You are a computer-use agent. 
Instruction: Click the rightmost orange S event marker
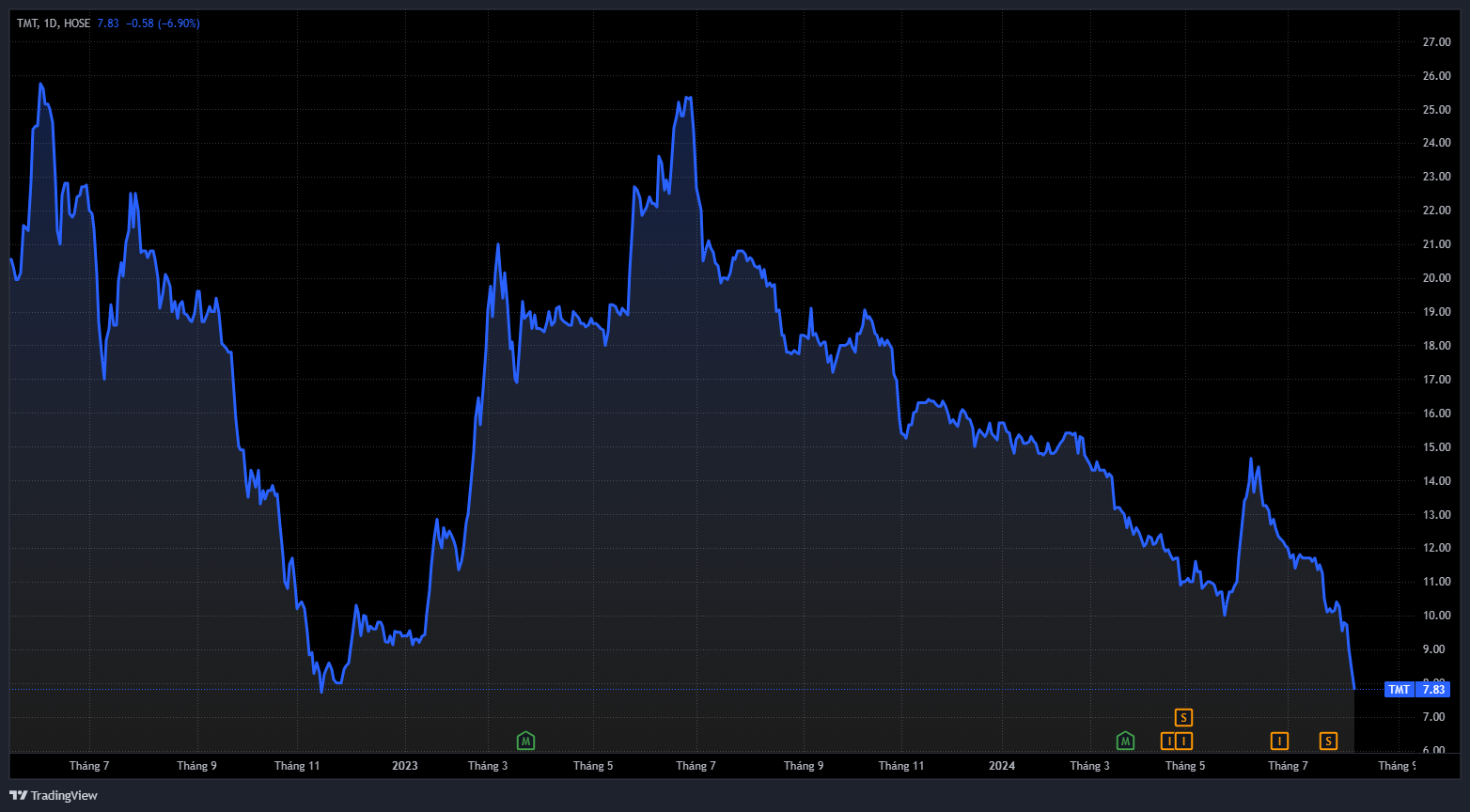tap(1328, 742)
